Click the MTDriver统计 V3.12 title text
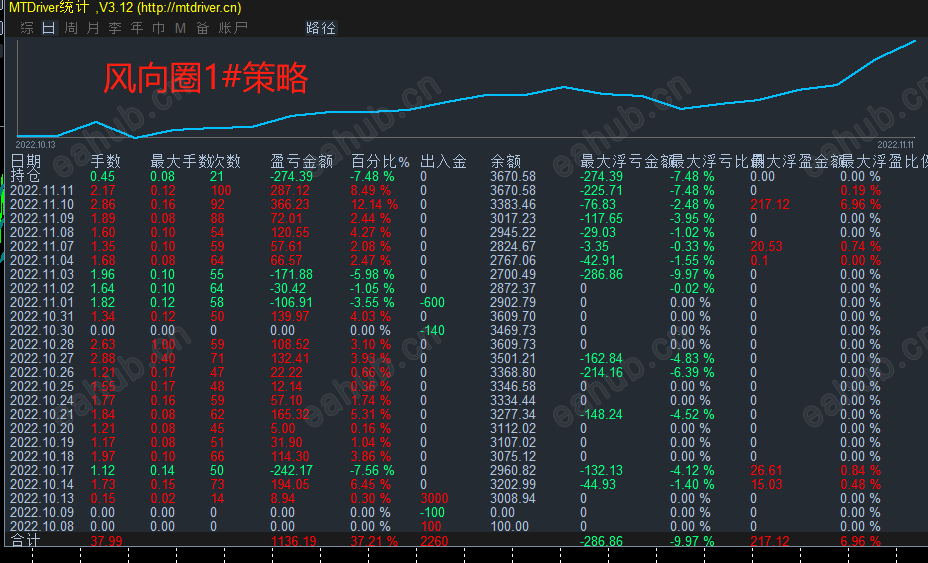928x563 pixels. (125, 8)
